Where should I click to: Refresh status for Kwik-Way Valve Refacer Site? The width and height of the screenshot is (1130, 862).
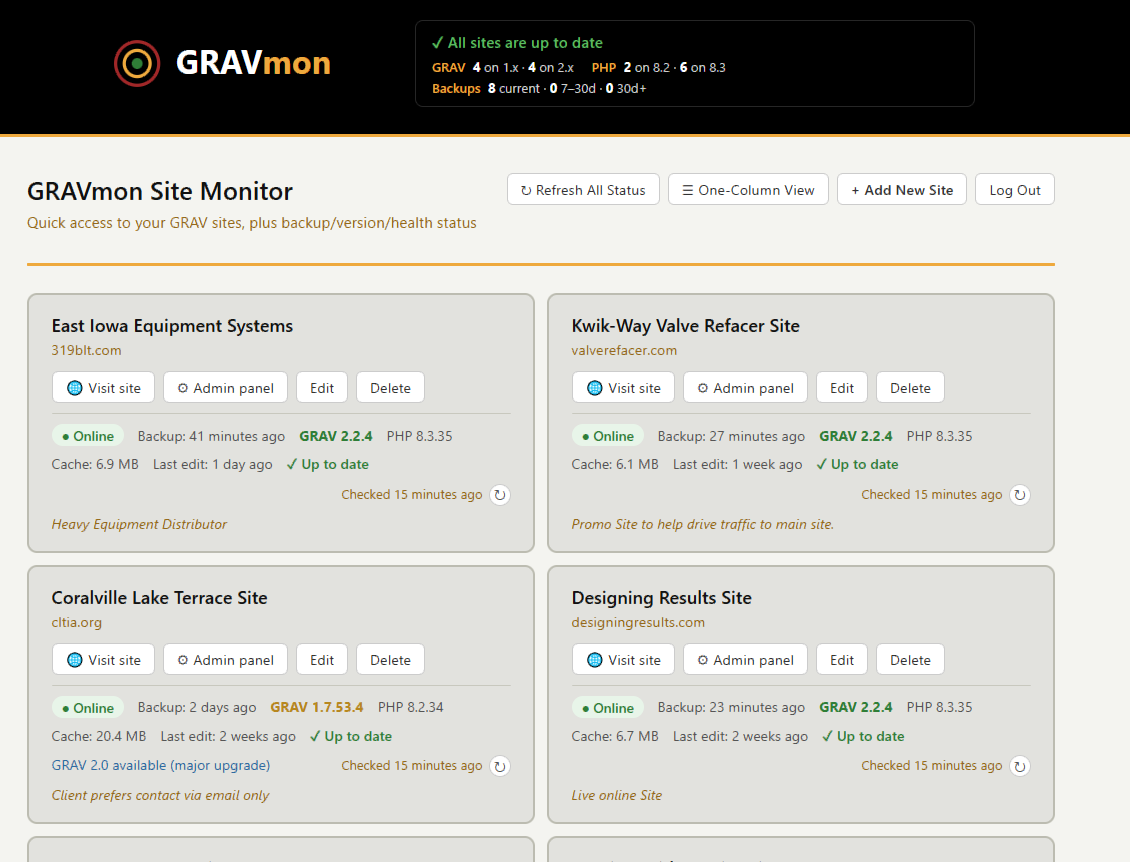pos(1020,495)
